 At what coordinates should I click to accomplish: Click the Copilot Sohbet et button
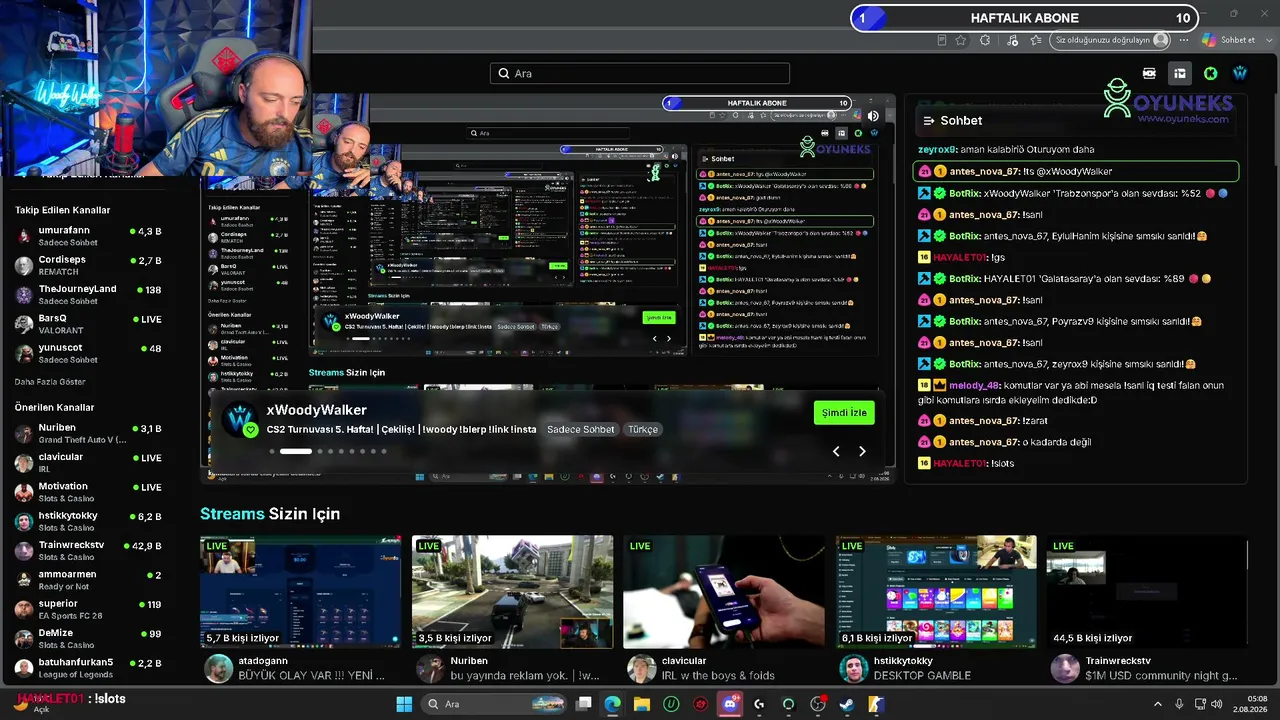(1229, 40)
